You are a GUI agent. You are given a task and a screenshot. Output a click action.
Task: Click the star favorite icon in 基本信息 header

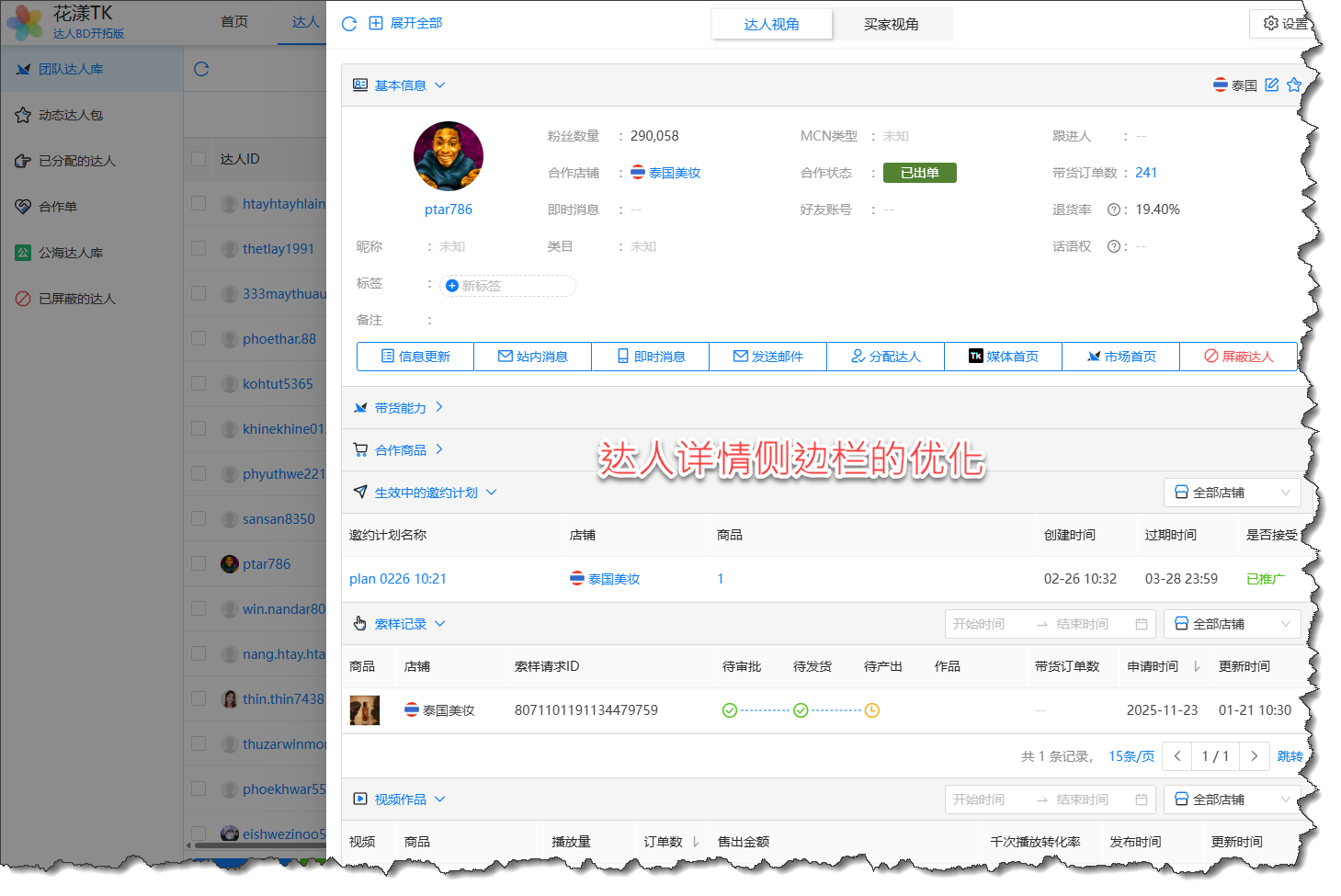1294,85
